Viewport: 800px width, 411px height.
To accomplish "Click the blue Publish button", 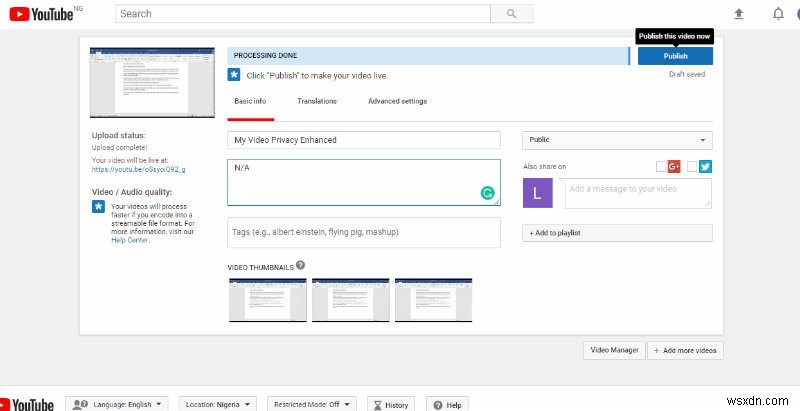I will click(675, 56).
